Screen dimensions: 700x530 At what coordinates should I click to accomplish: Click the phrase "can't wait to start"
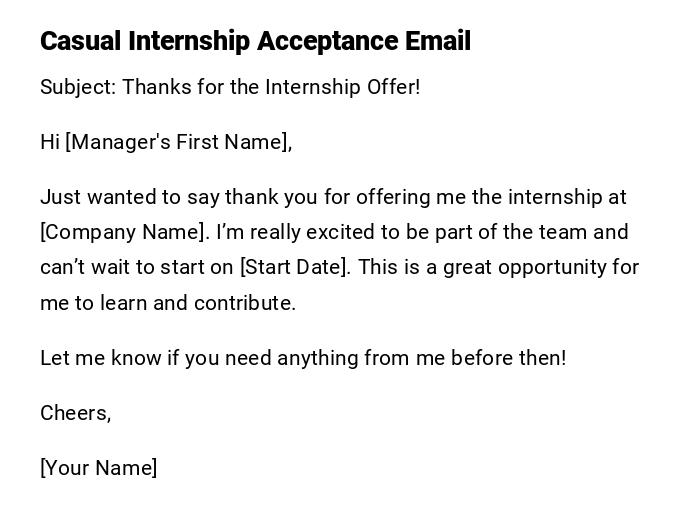[136, 267]
